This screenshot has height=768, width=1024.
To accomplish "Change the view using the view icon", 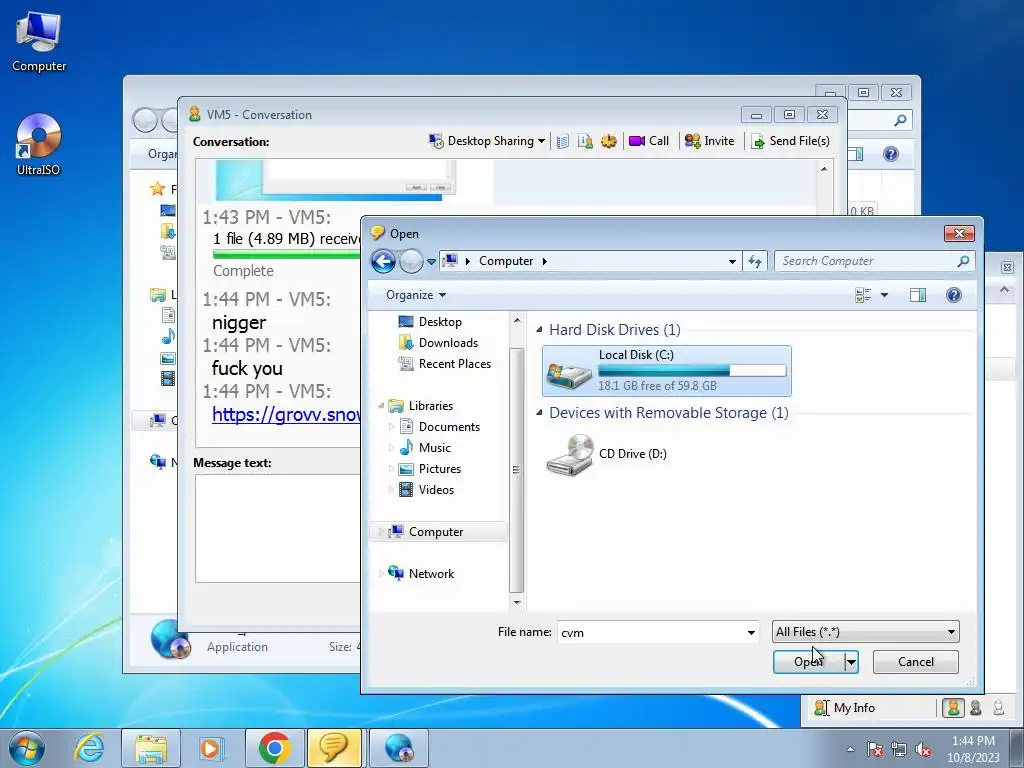I will (x=863, y=295).
